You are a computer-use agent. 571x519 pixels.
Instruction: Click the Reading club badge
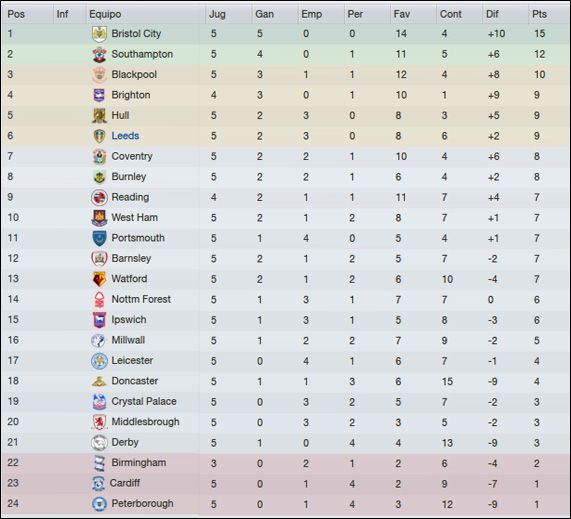click(x=99, y=197)
